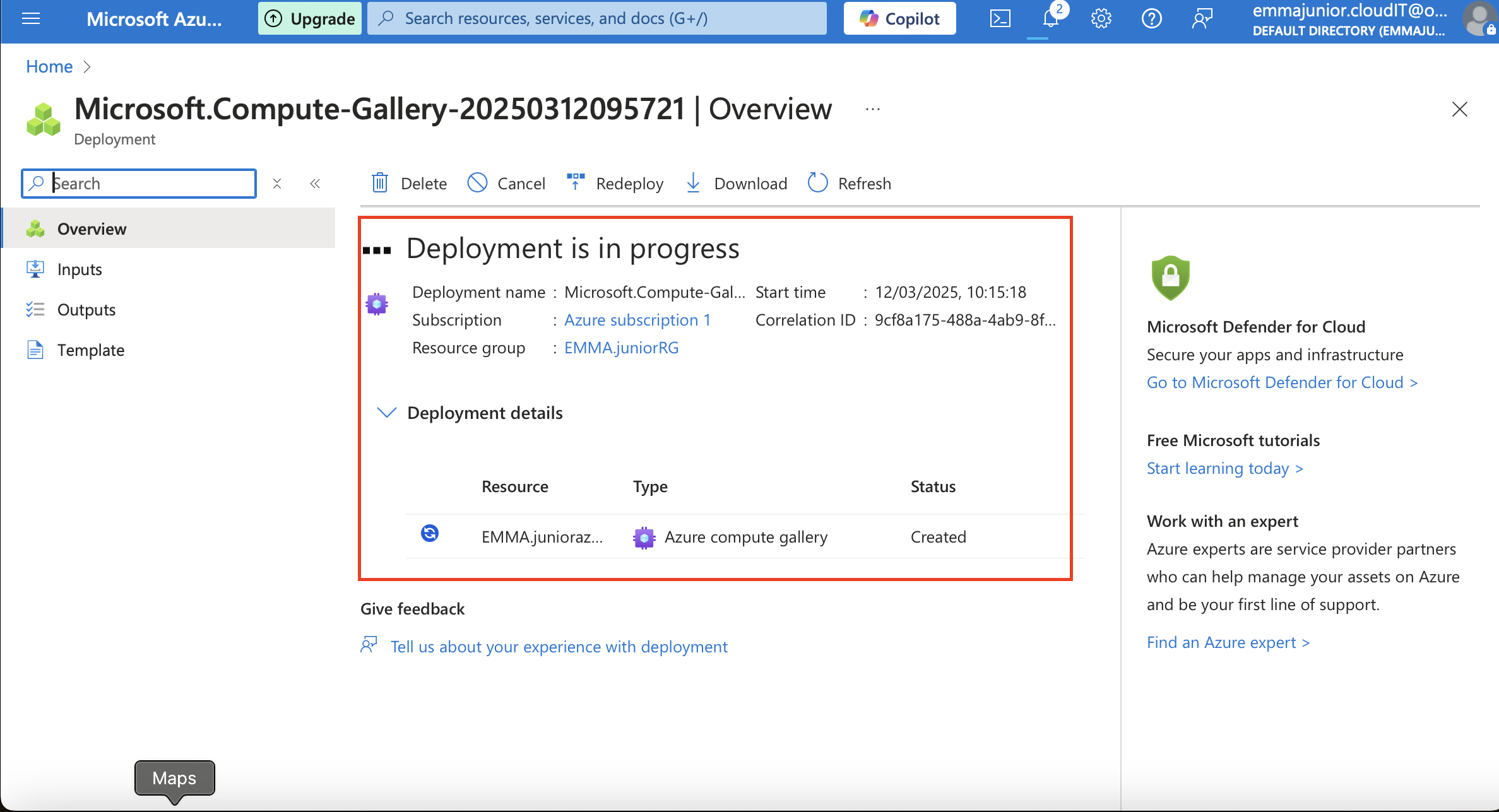This screenshot has height=812, width=1499.
Task: Click the Maps tooltip at the bottom
Action: (x=174, y=779)
